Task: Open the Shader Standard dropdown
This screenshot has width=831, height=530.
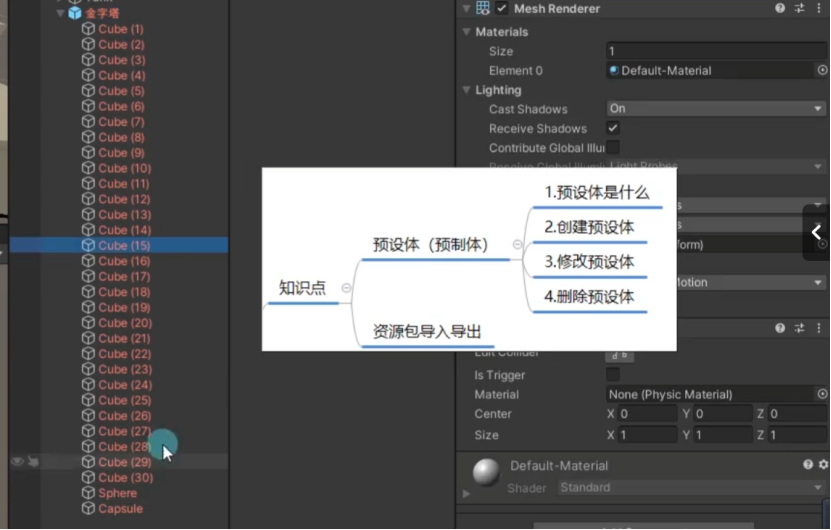Action: click(x=692, y=488)
